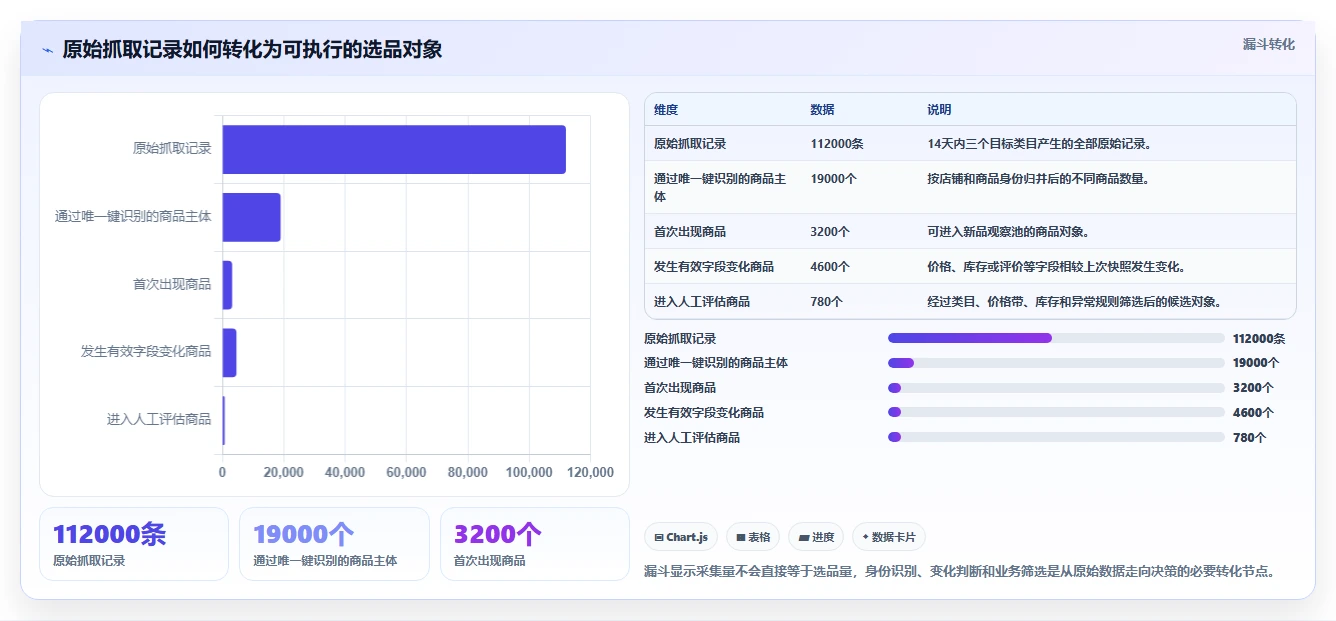Click the progress bar showing 4600个
This screenshot has width=1336, height=621.
[x=1056, y=412]
